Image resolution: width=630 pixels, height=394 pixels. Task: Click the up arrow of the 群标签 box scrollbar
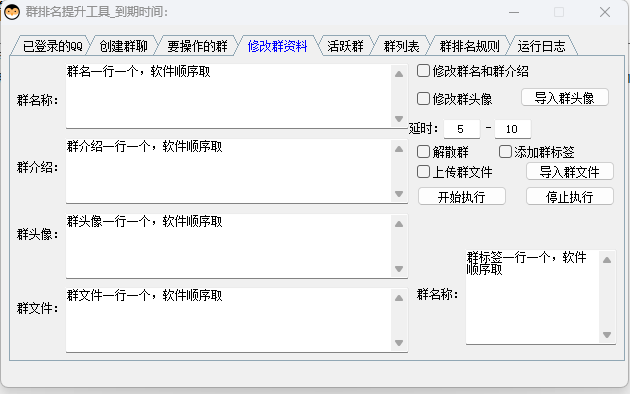[607, 260]
